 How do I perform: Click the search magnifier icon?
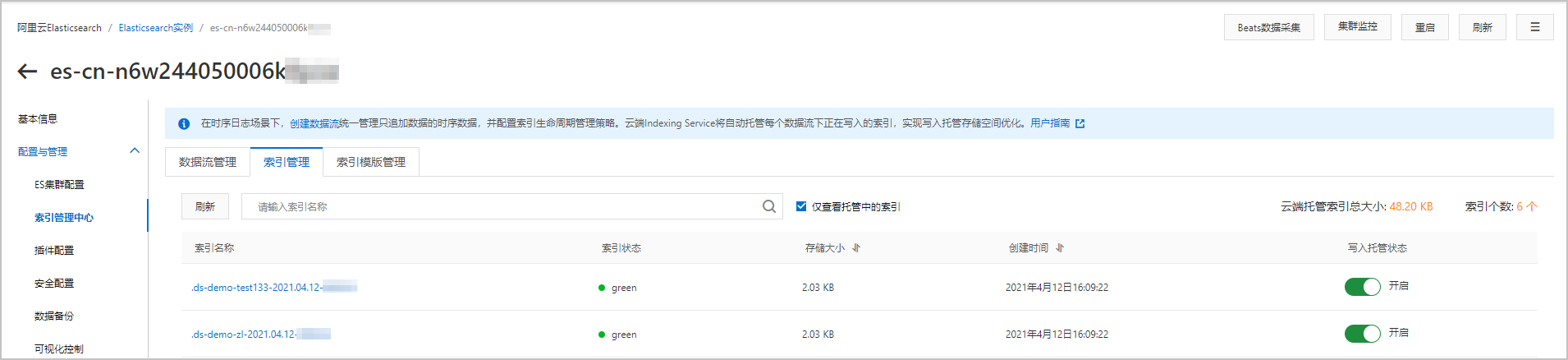(769, 206)
